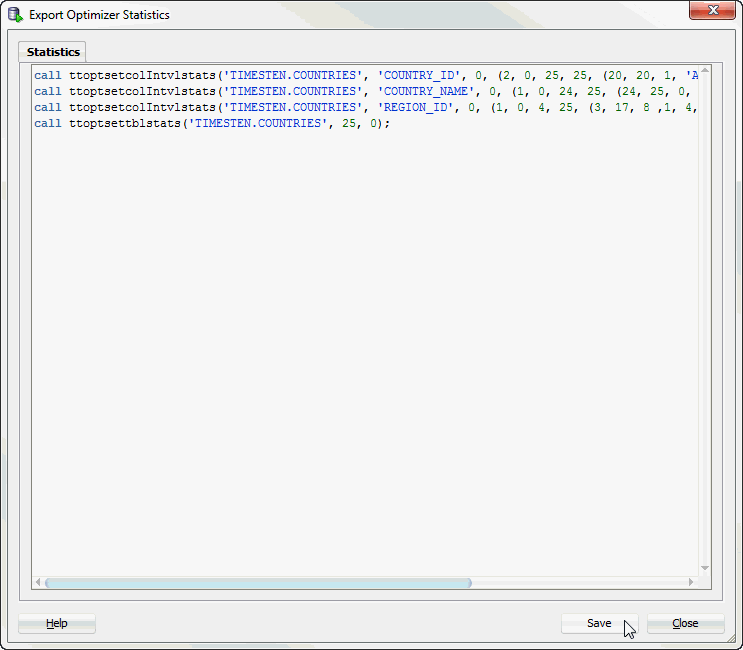The height and width of the screenshot is (650, 743).
Task: Click the vertical scrollbar up arrow
Action: [705, 70]
